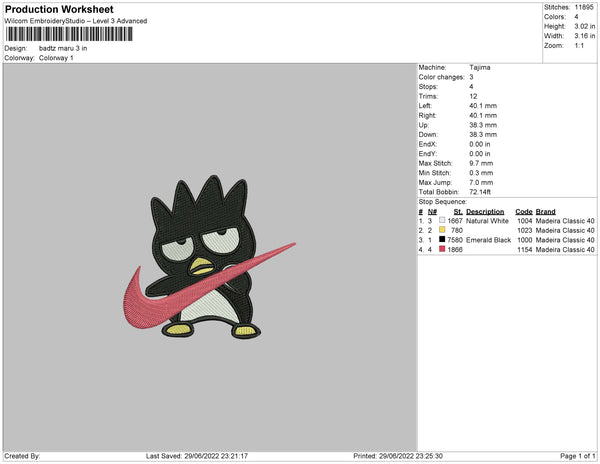Click the barcode under the worksheet title
Viewport: 600px width, 464px height.
coord(69,34)
